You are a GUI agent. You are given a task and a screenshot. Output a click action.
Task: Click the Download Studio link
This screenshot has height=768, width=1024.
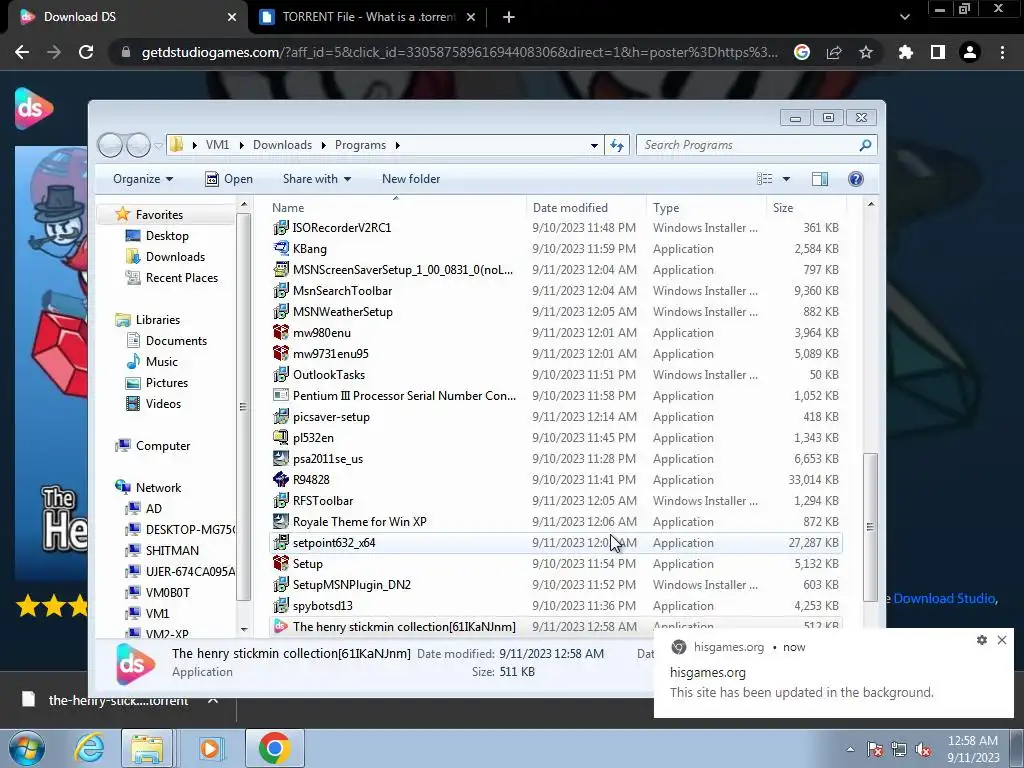944,598
